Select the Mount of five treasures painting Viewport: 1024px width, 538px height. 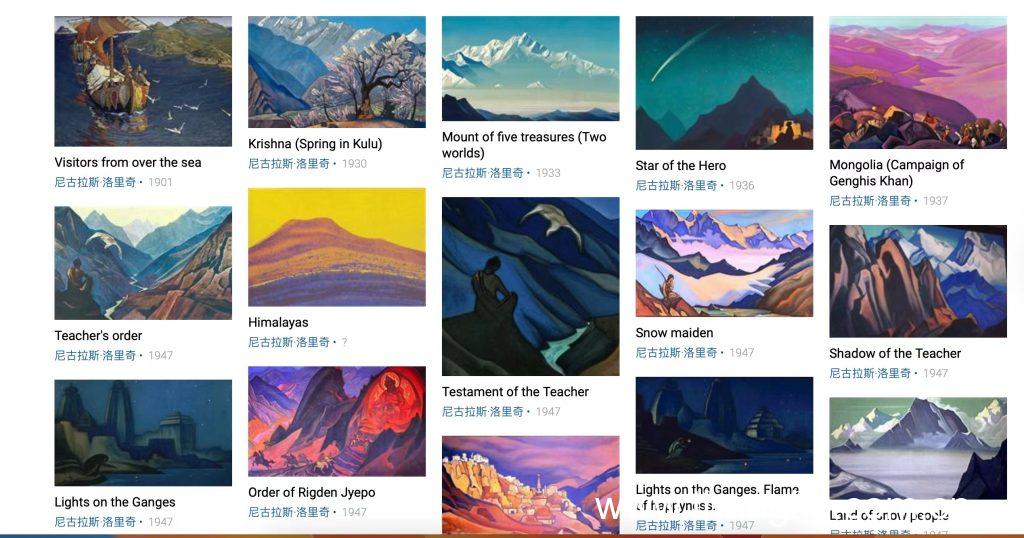pos(530,69)
